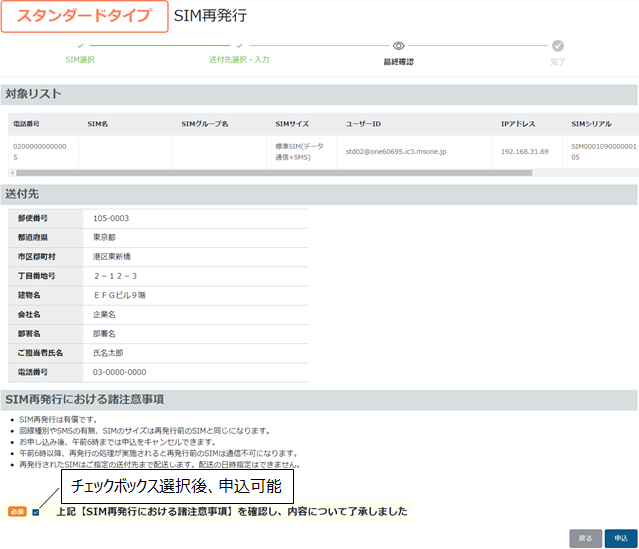Screen dimensions: 639x549
Task: Click the ユーザーID column header
Action: (x=363, y=124)
